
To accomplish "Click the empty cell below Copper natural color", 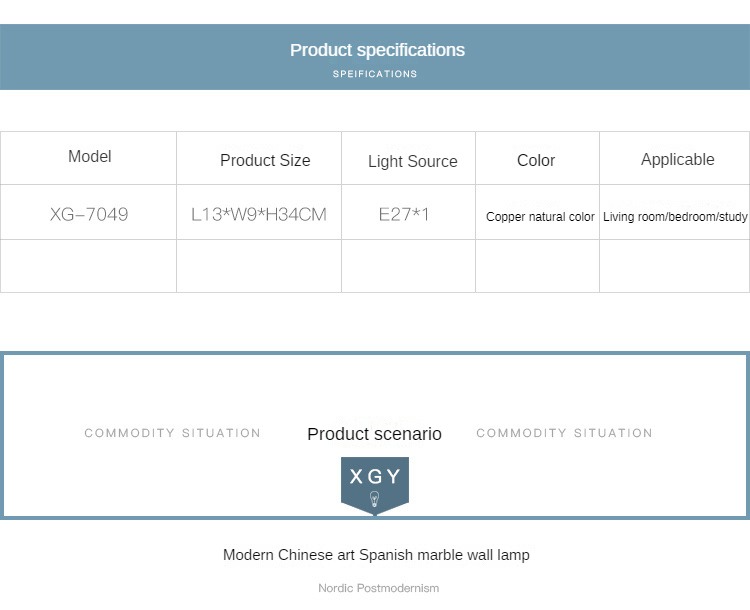I will tap(537, 266).
